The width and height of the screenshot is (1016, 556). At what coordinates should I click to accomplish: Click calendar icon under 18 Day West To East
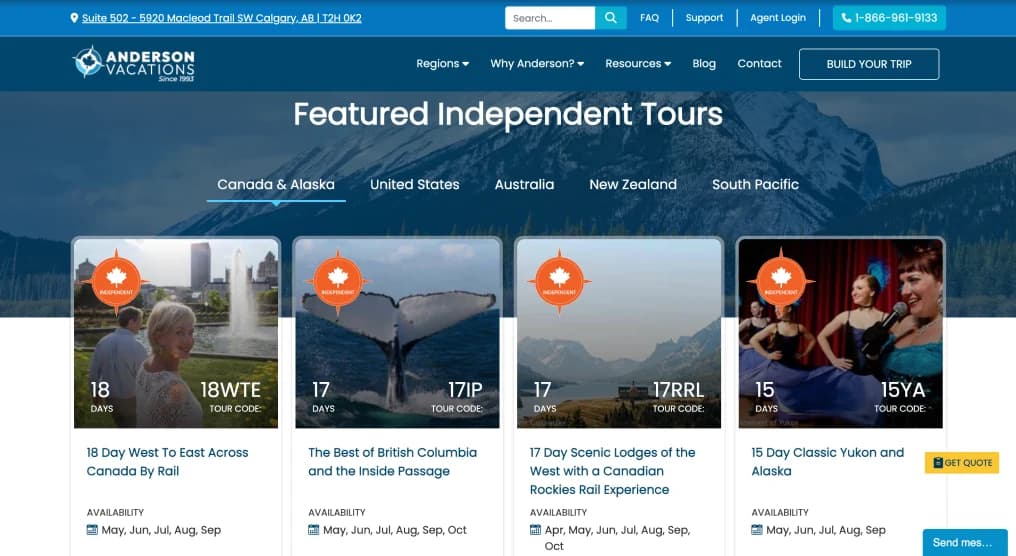tap(92, 529)
